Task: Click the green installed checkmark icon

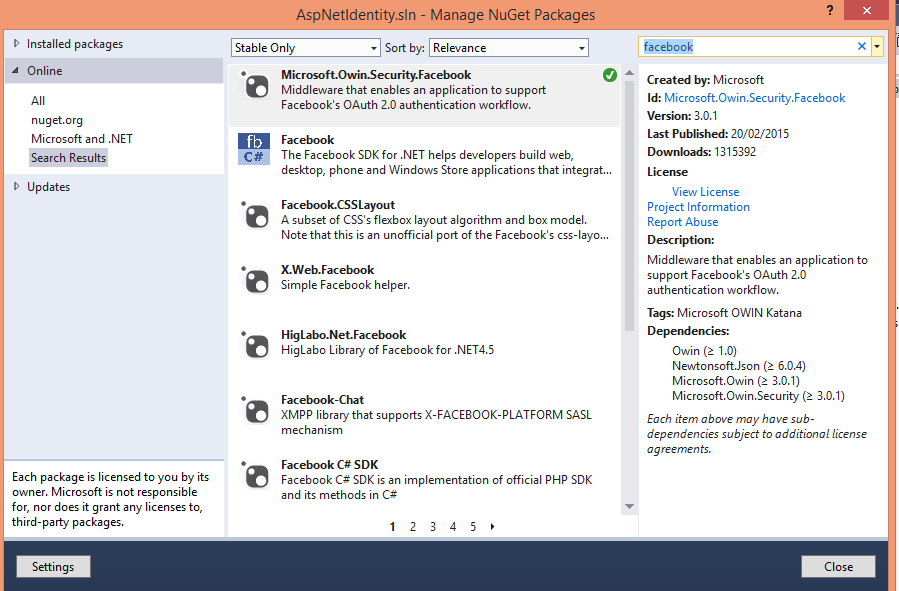Action: point(610,75)
